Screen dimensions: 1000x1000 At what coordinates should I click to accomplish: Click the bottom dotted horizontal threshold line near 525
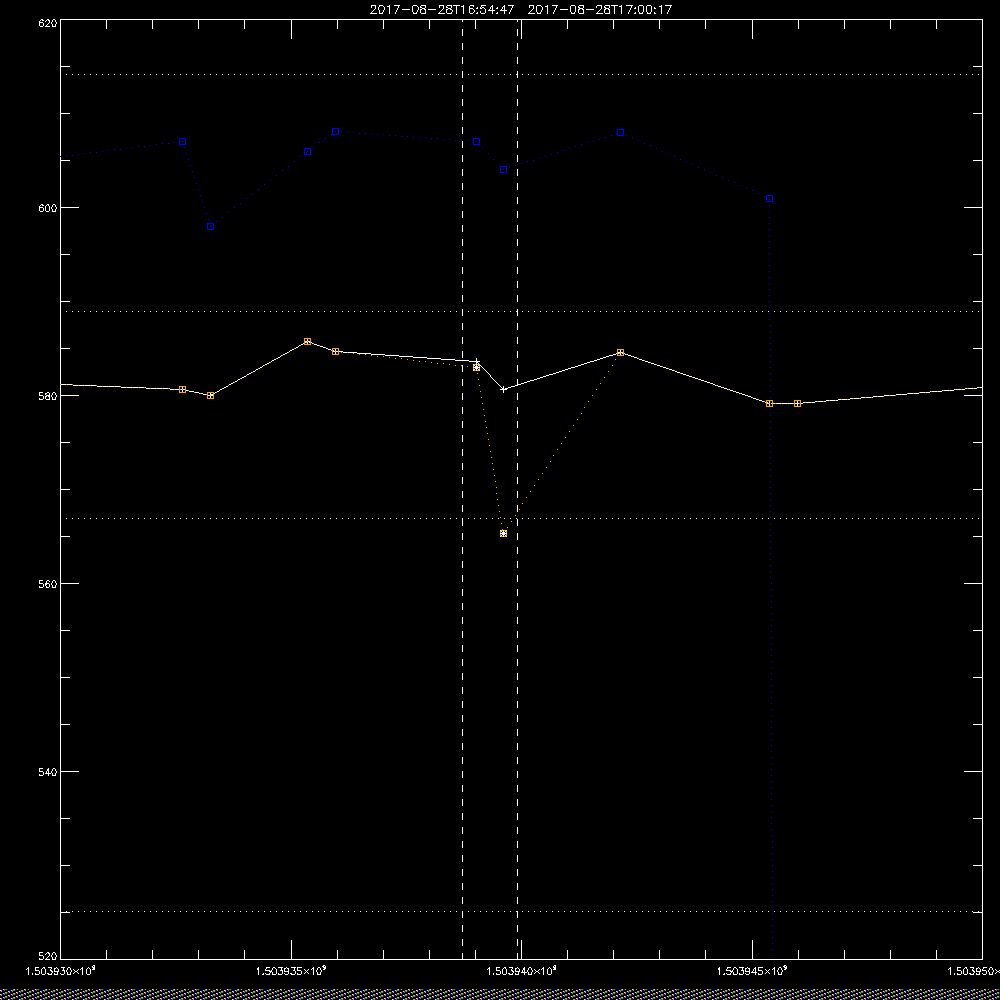pos(522,912)
